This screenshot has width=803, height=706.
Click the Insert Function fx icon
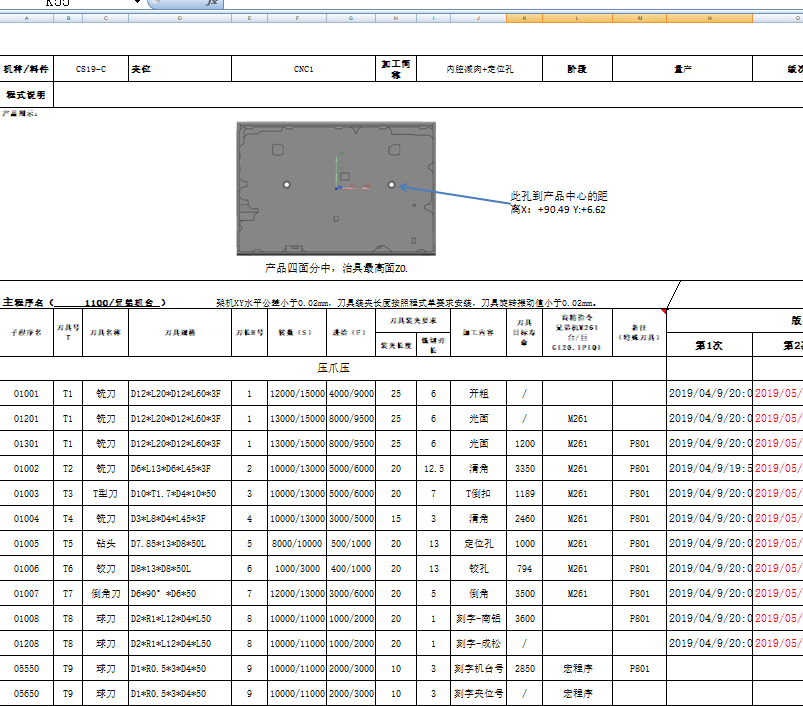pyautogui.click(x=209, y=5)
